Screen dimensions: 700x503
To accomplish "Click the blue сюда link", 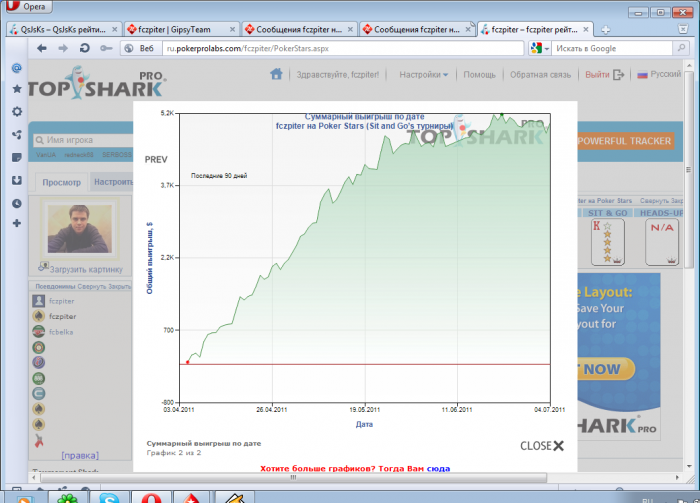I will pos(438,468).
